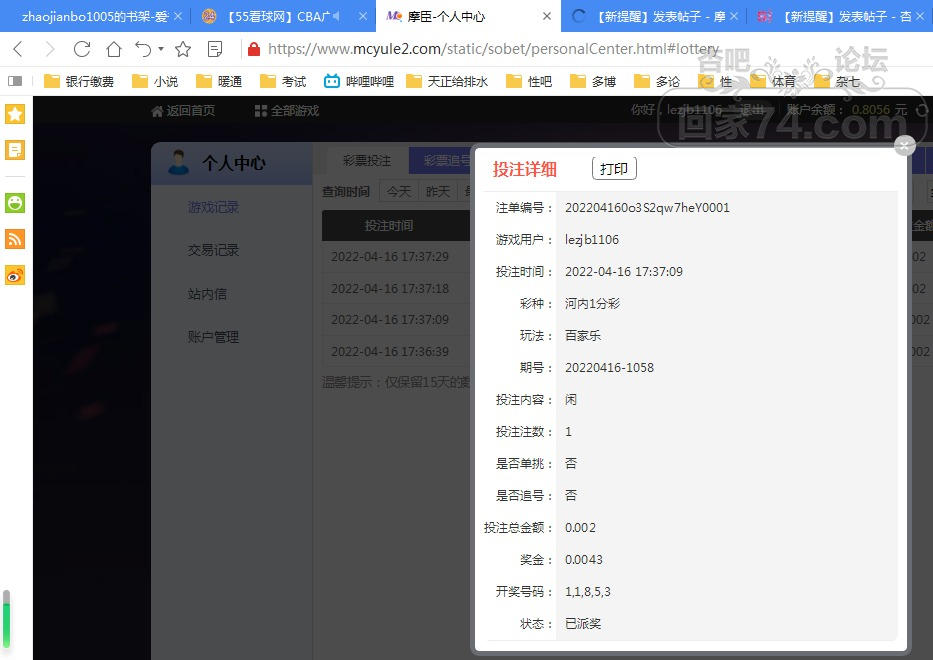Open the browser home icon

(x=114, y=49)
